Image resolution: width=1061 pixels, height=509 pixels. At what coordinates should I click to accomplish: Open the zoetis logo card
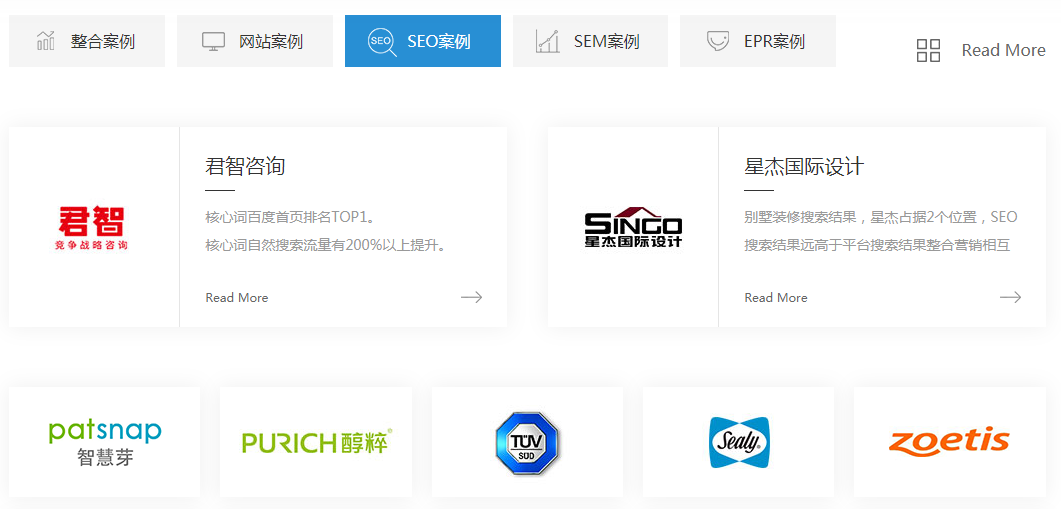click(x=949, y=442)
